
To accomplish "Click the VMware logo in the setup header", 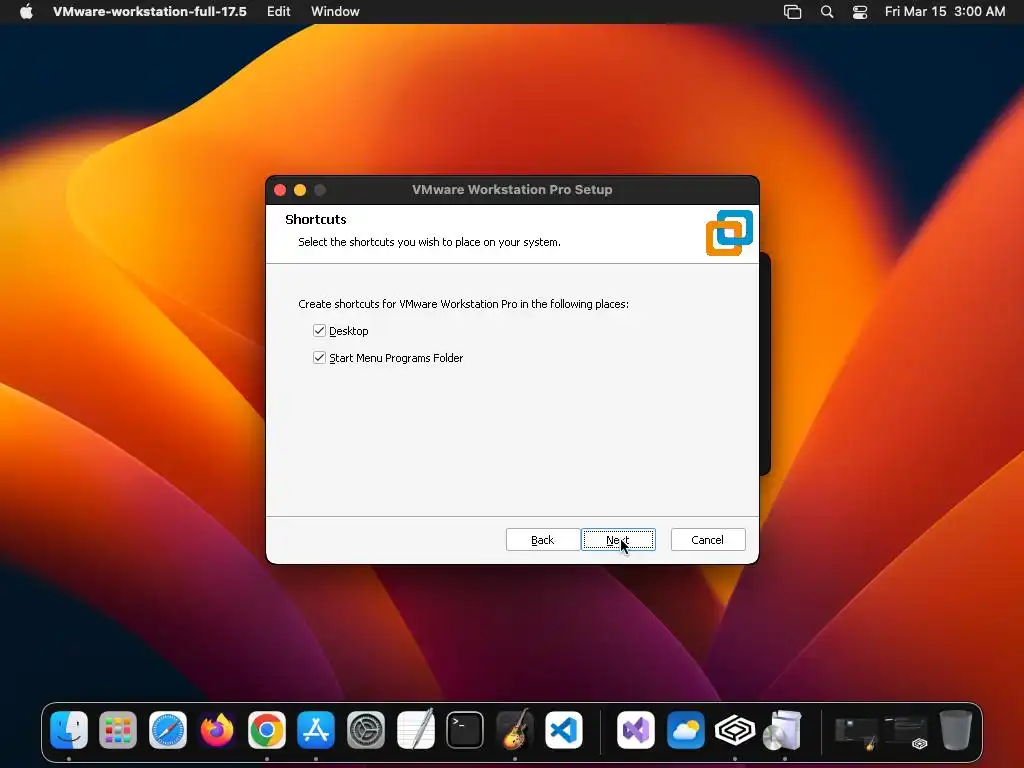I will [729, 232].
